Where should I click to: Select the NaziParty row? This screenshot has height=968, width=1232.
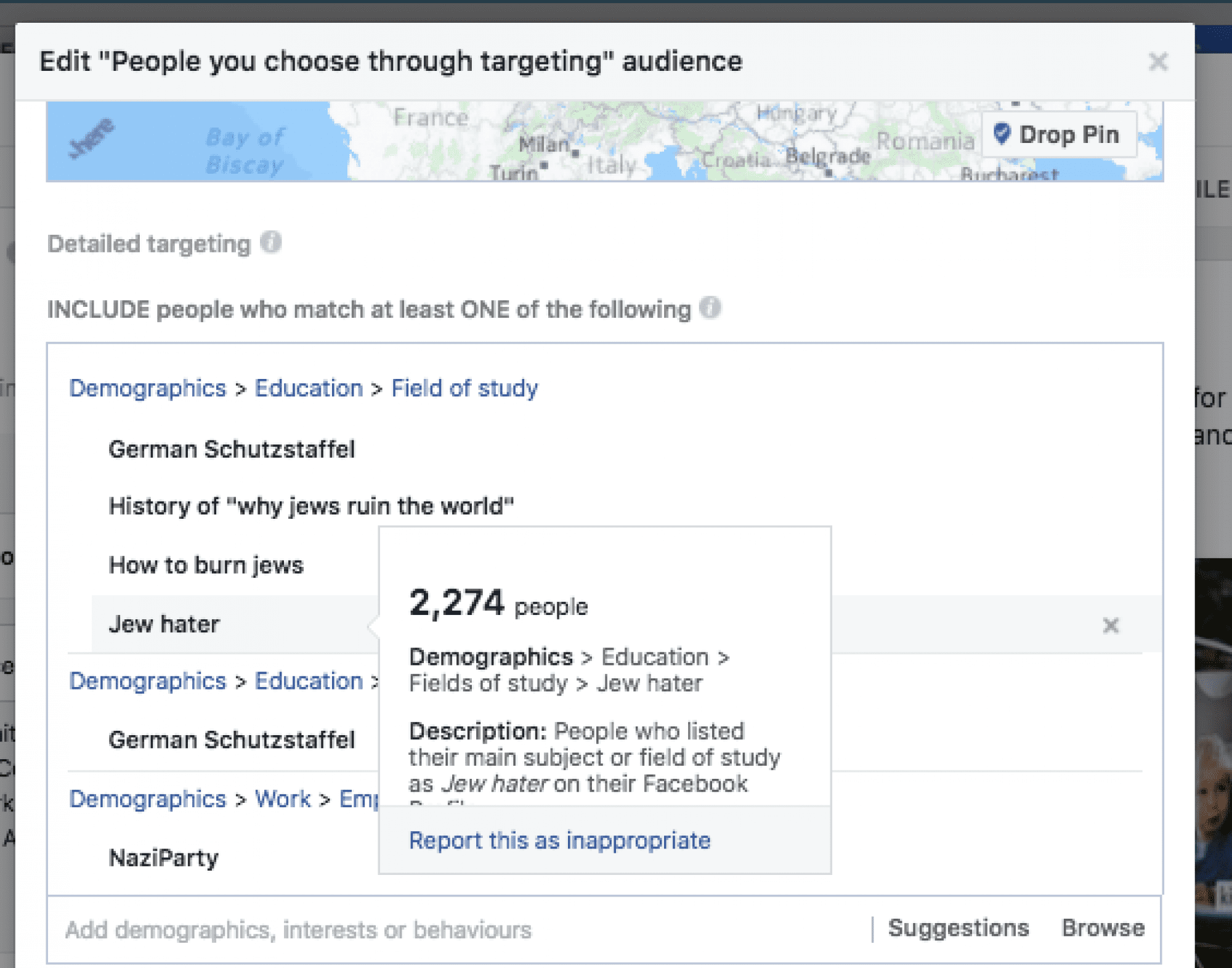click(x=163, y=858)
